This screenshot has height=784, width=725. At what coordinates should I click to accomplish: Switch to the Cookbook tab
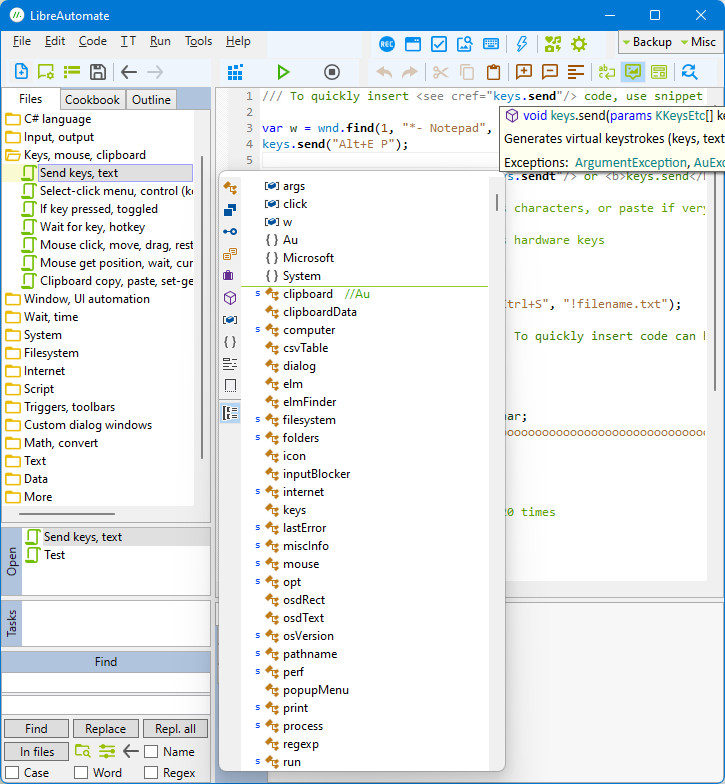[x=92, y=100]
